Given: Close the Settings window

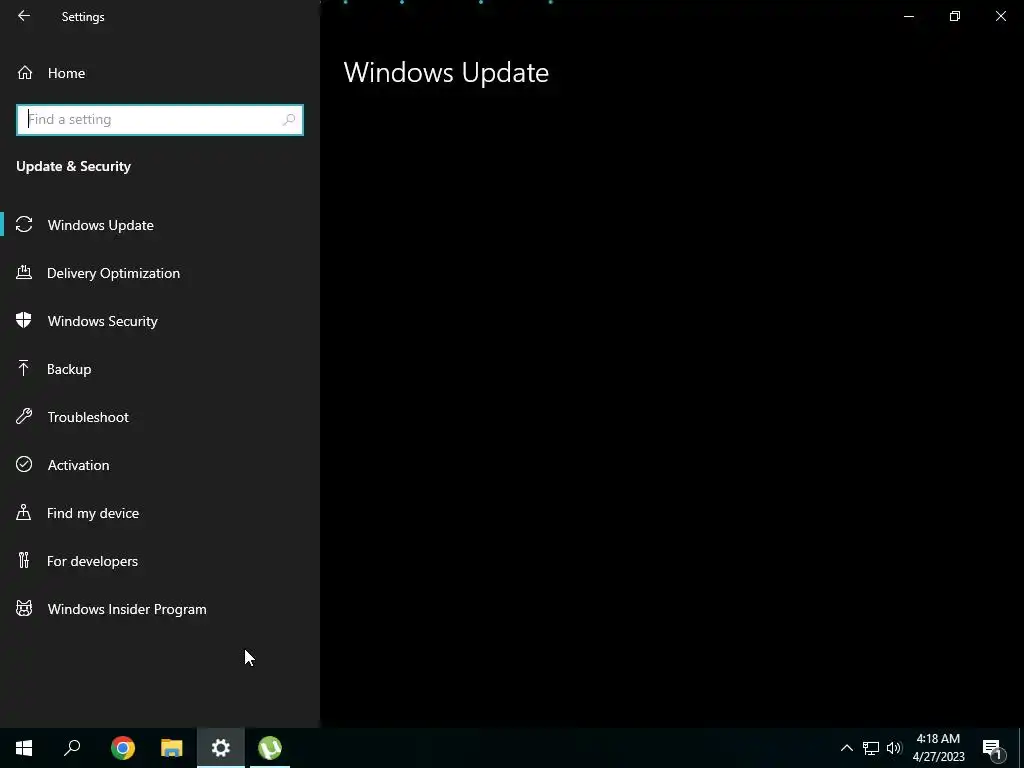Looking at the screenshot, I should click(x=1000, y=16).
